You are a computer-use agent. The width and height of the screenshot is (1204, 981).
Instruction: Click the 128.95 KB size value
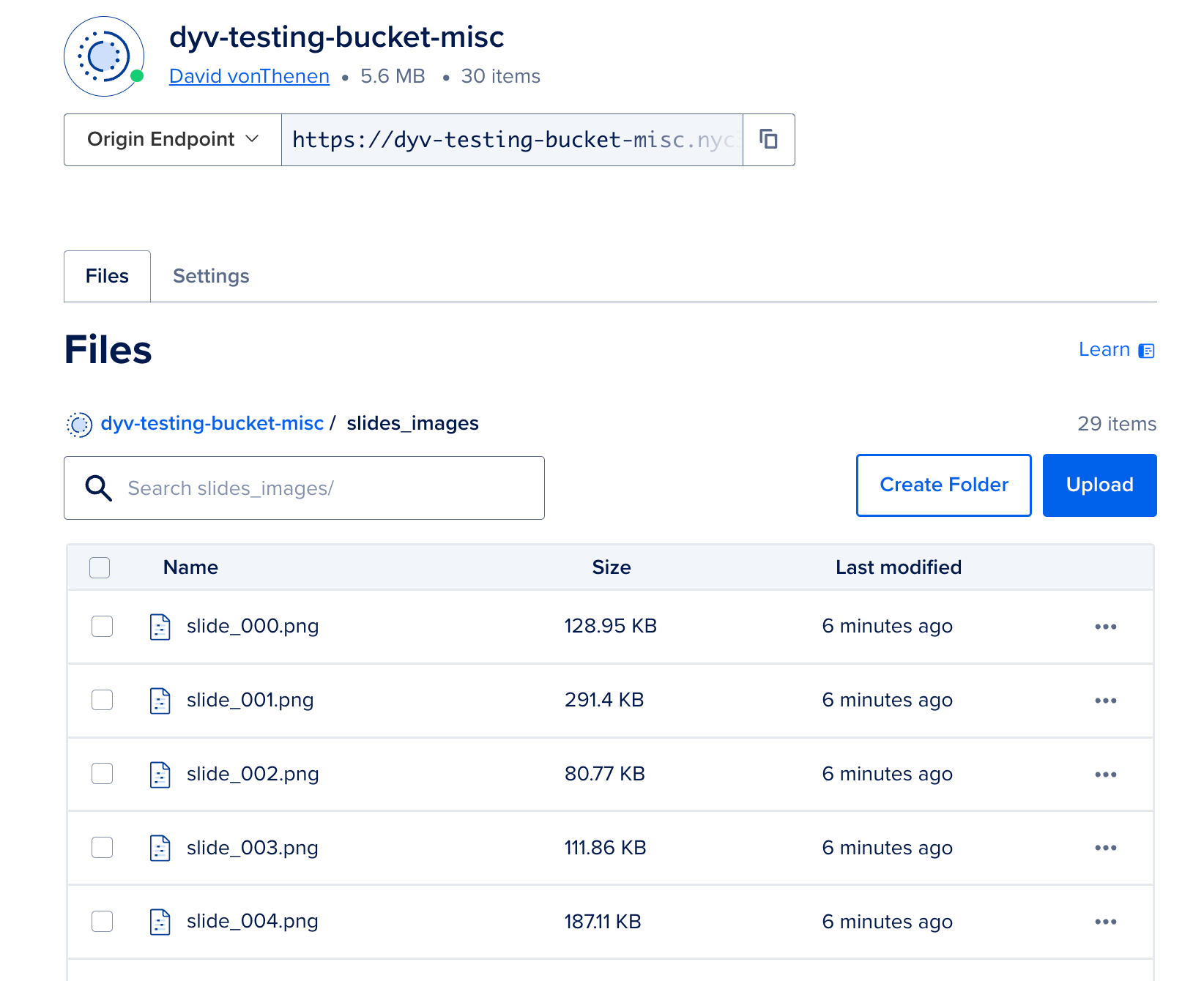(610, 626)
